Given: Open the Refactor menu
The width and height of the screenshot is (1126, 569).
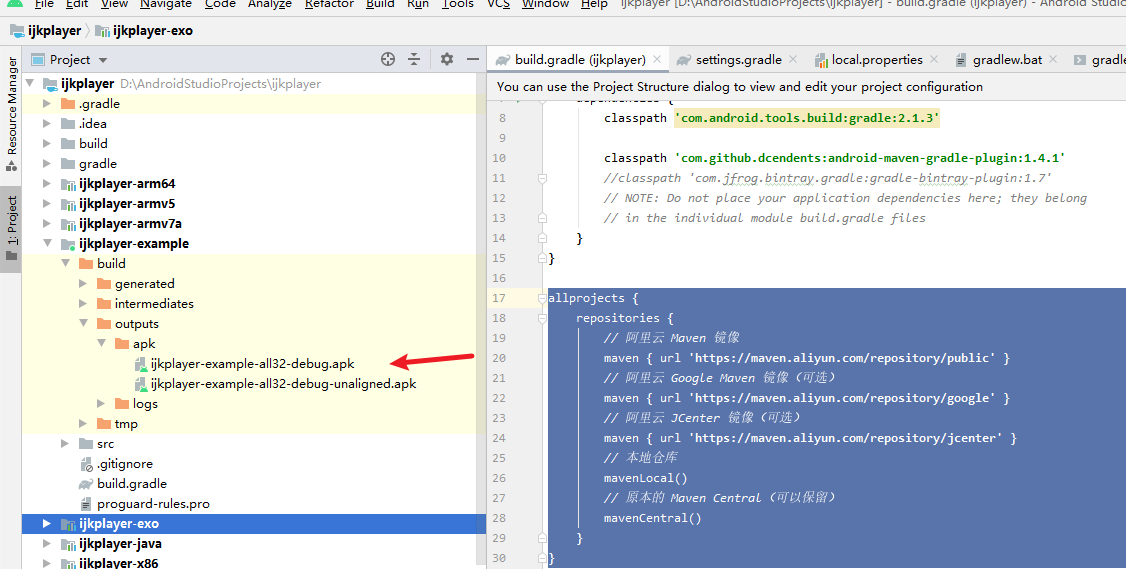Looking at the screenshot, I should coord(329,4).
